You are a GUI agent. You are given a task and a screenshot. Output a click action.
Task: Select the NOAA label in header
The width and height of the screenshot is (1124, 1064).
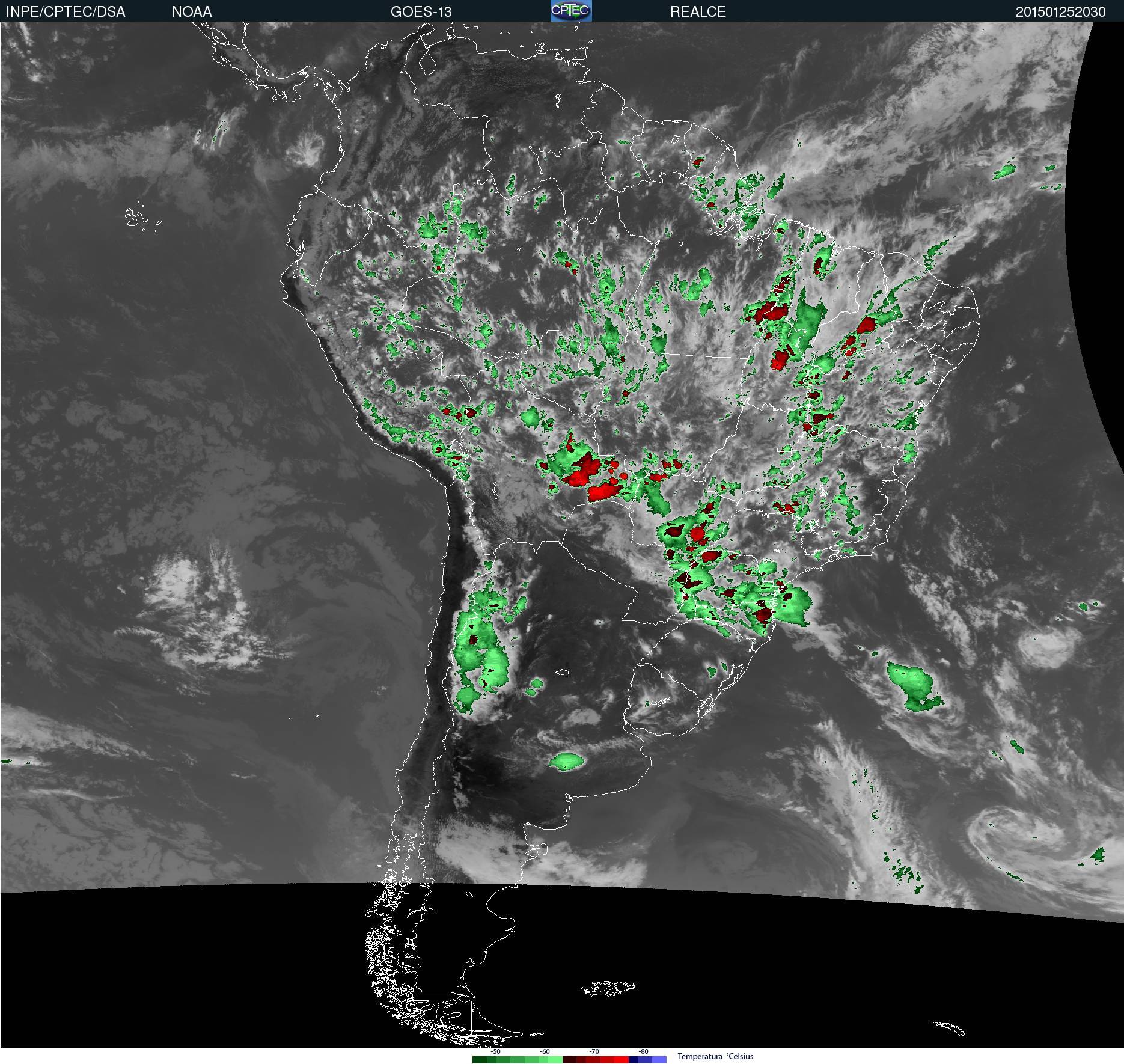point(192,11)
